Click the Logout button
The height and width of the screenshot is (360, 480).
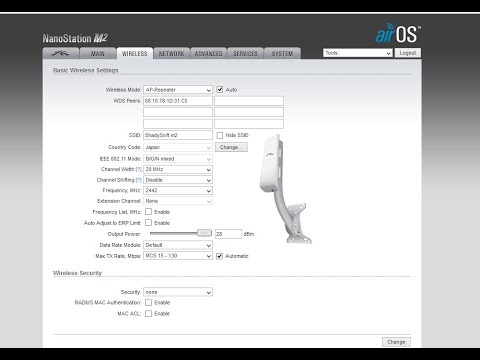point(408,53)
